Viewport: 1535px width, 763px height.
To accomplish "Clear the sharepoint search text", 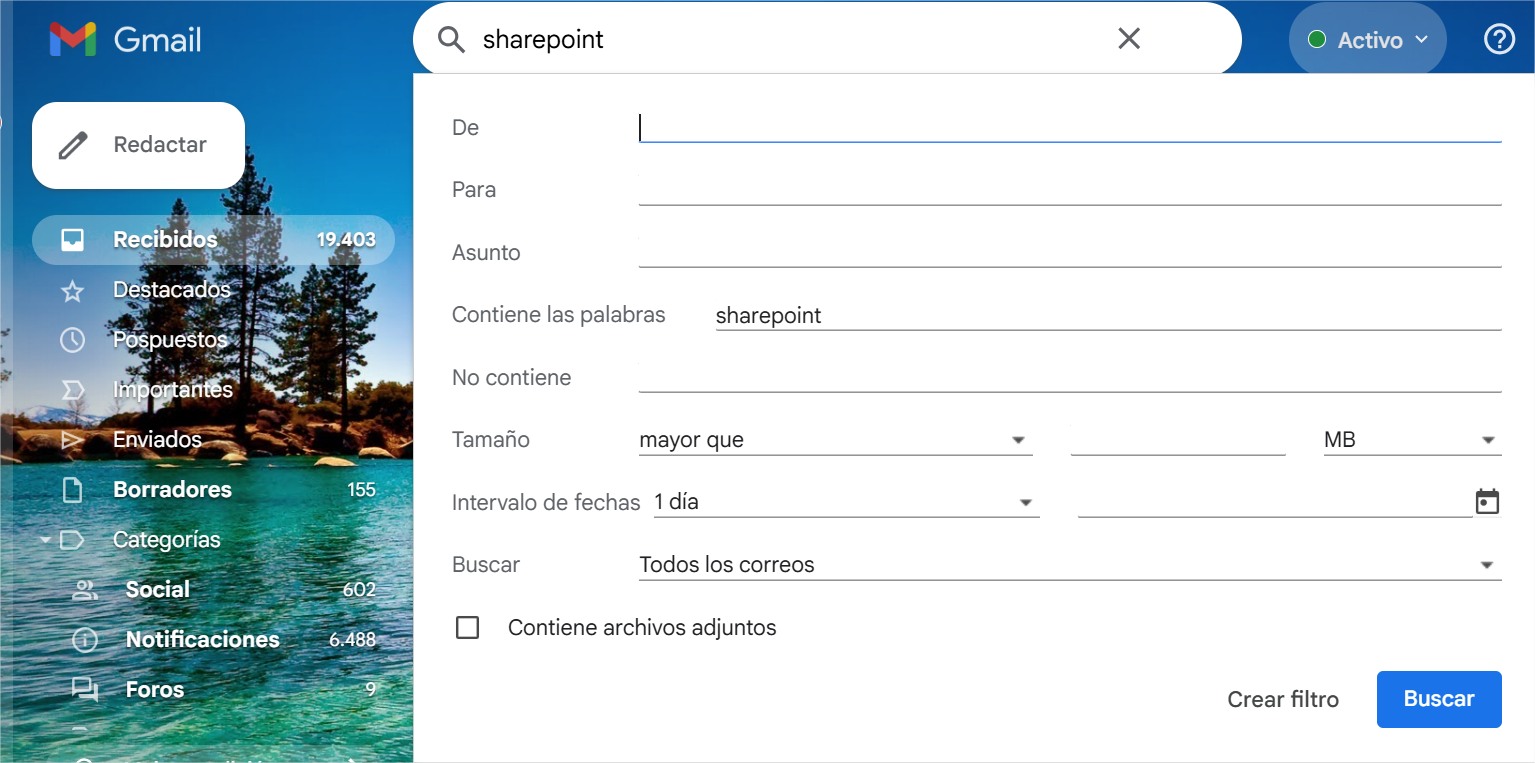I will point(1128,39).
